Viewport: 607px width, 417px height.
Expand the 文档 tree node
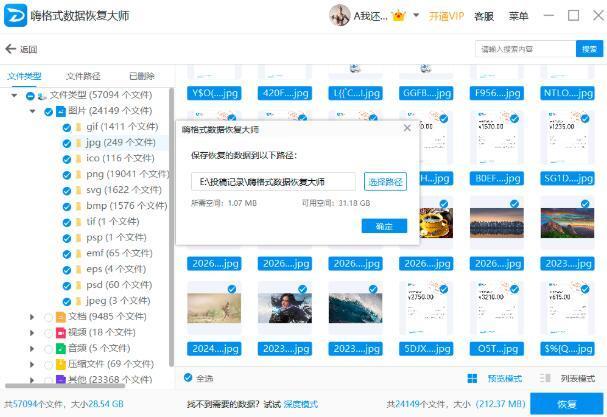(32, 317)
